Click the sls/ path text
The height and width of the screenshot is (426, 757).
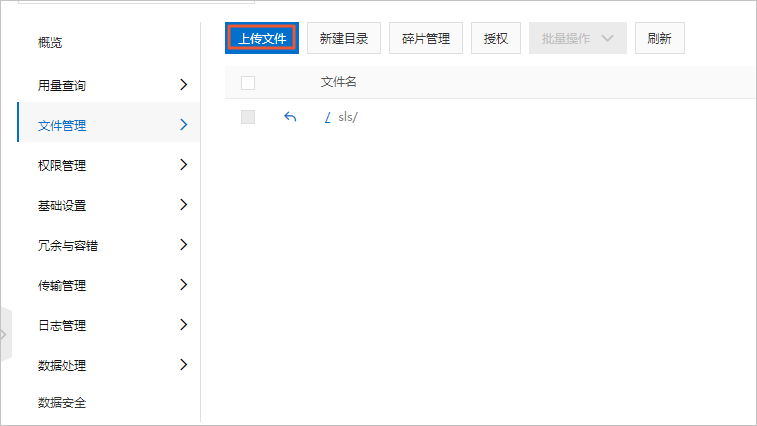click(x=348, y=117)
